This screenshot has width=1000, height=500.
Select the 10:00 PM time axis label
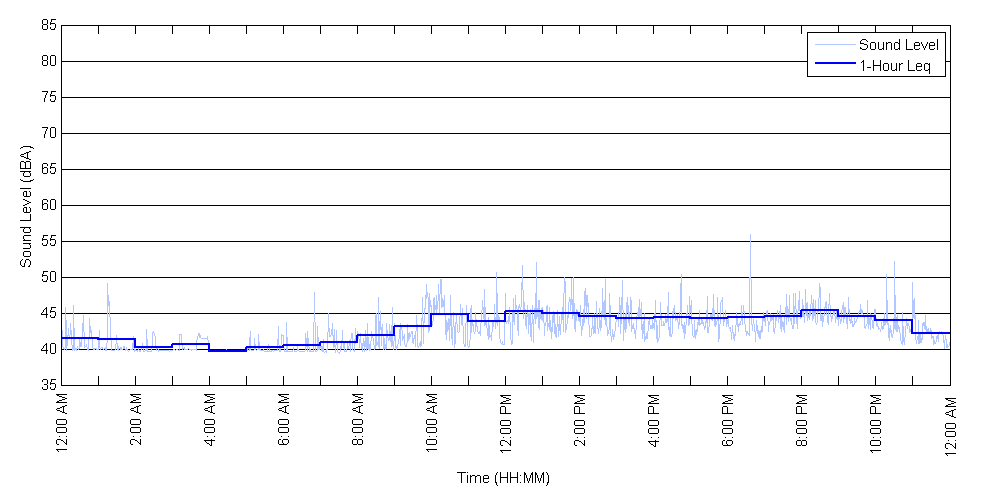pos(875,424)
